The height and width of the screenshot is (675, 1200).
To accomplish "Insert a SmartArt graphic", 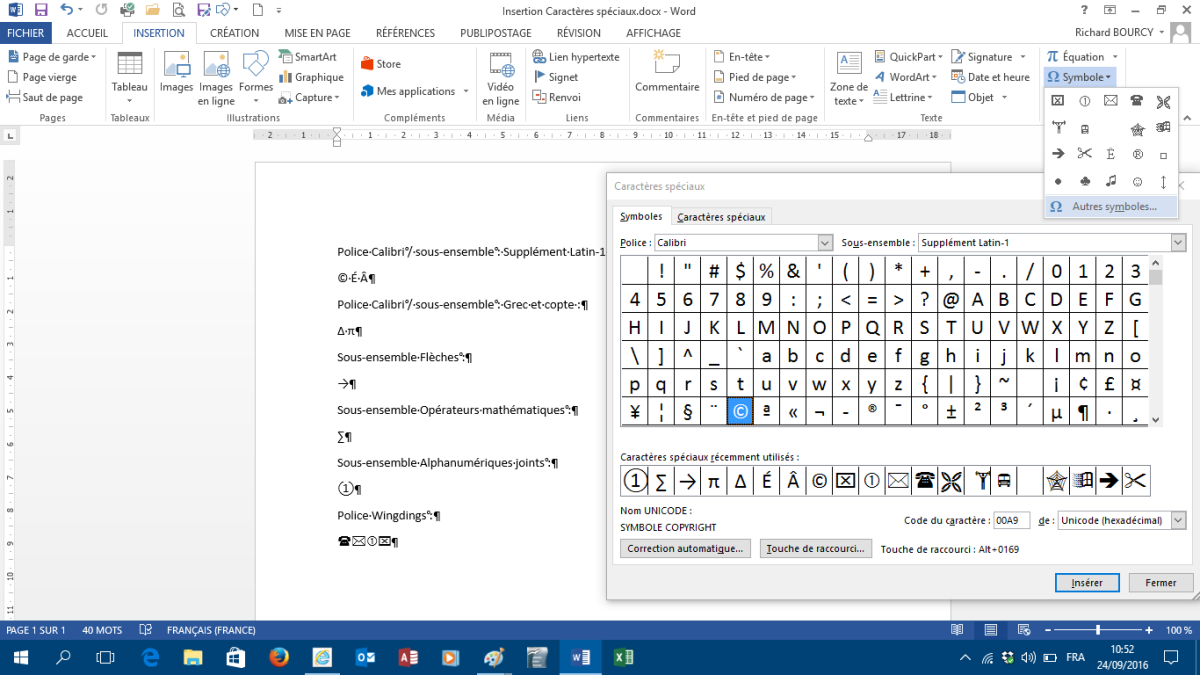I will click(x=308, y=58).
